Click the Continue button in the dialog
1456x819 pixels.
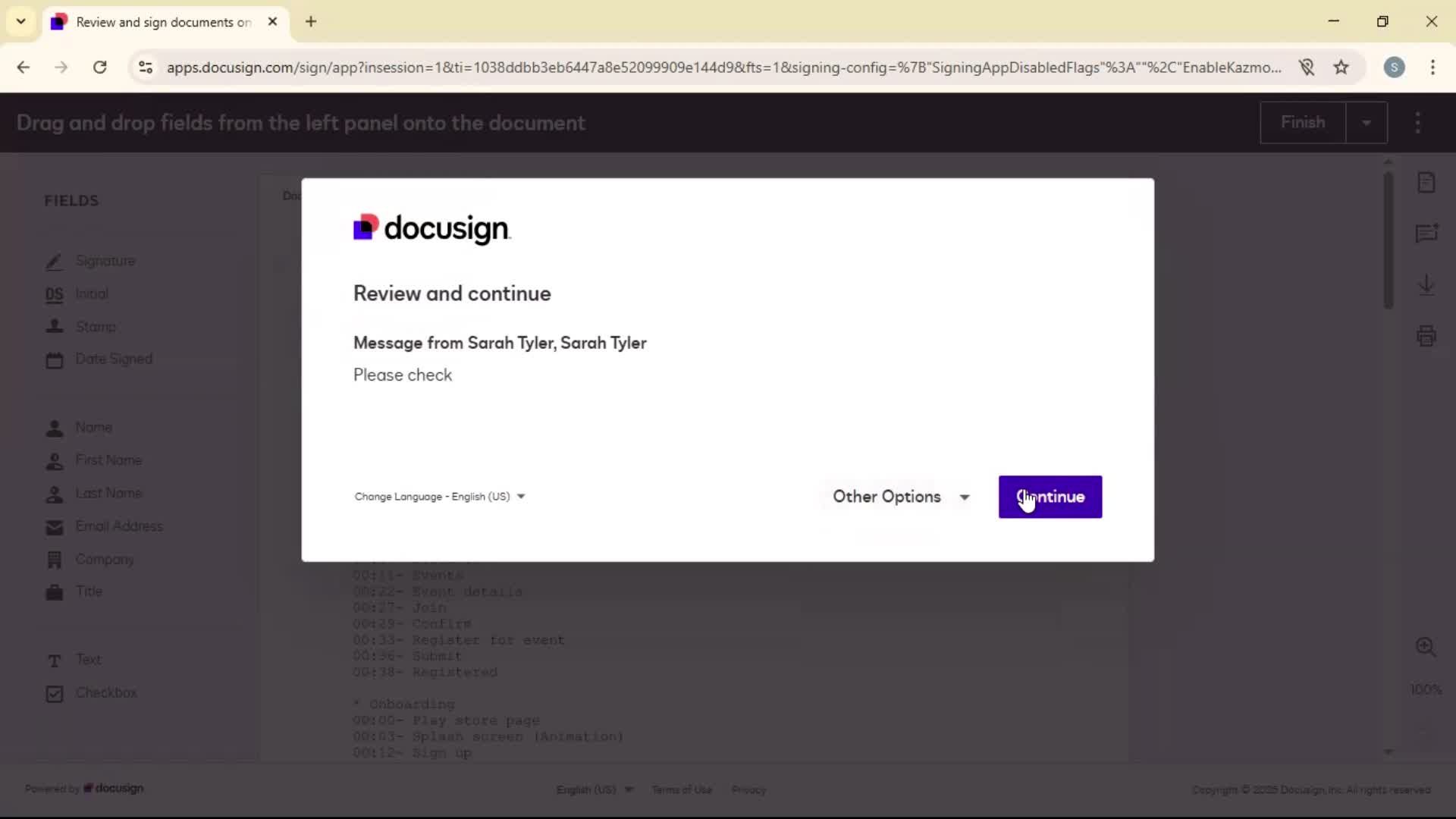pyautogui.click(x=1050, y=497)
